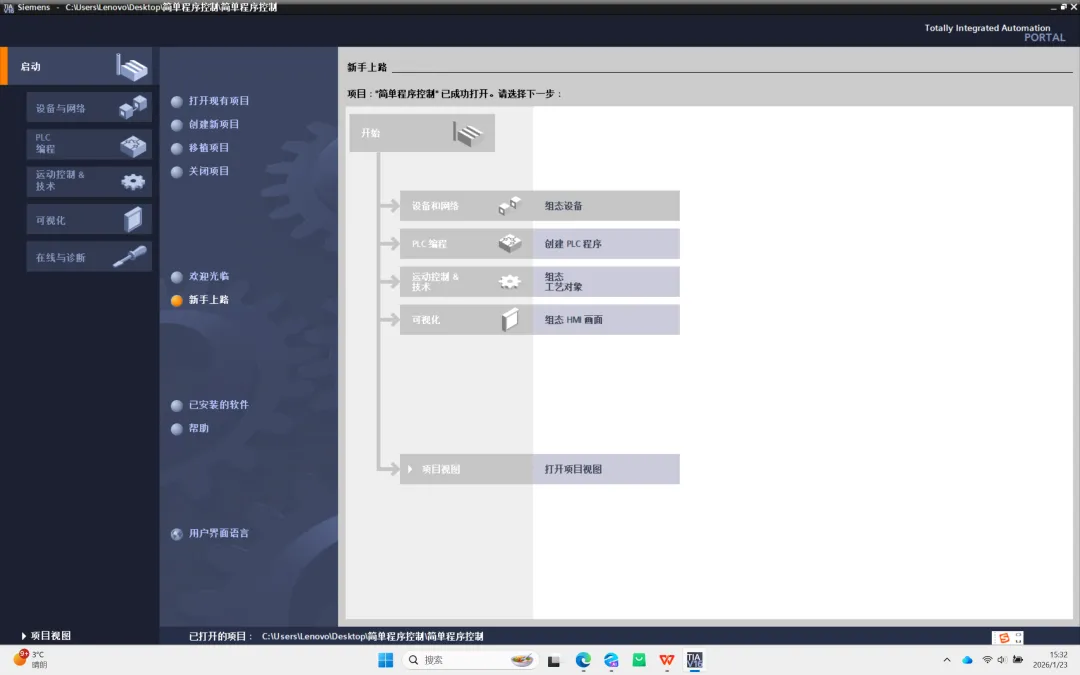Viewport: 1080px width, 675px height.
Task: Open the Windows Start menu
Action: (x=386, y=660)
